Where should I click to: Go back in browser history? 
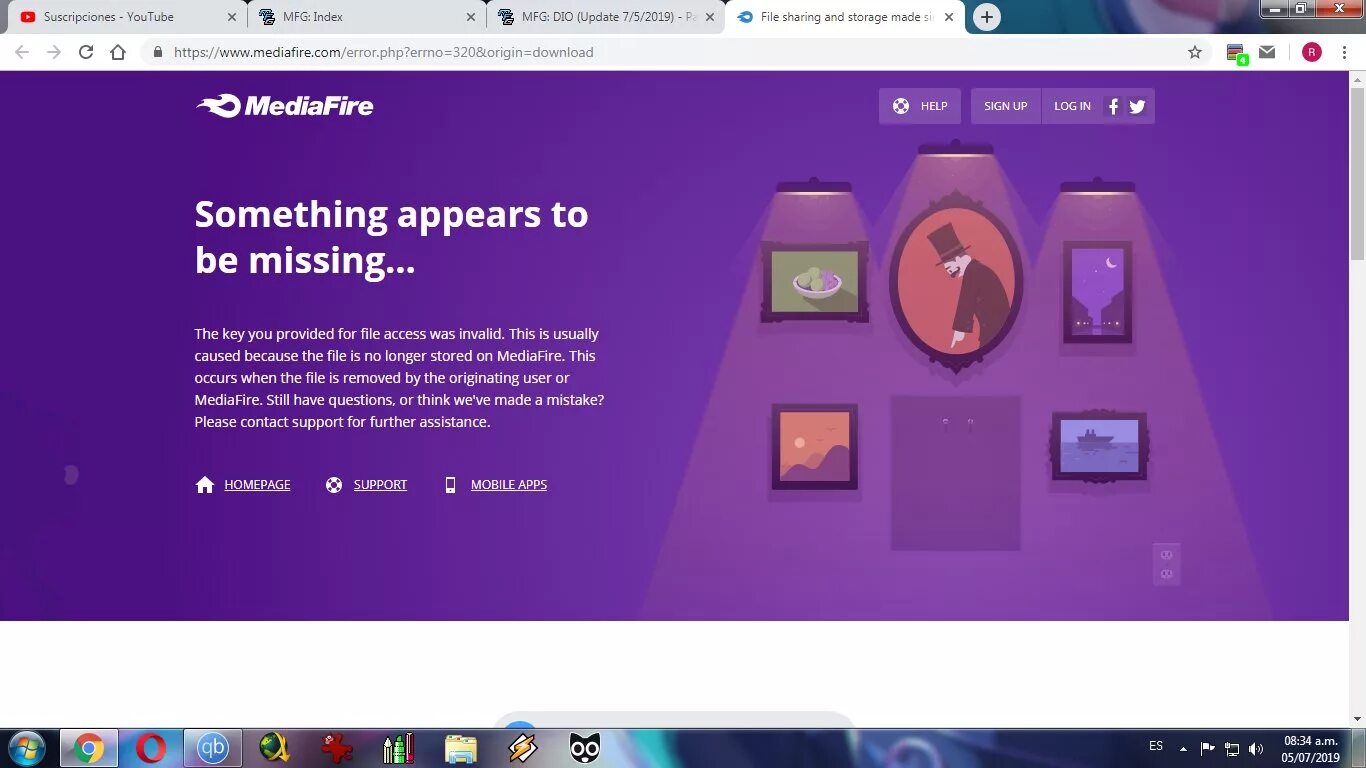[22, 52]
